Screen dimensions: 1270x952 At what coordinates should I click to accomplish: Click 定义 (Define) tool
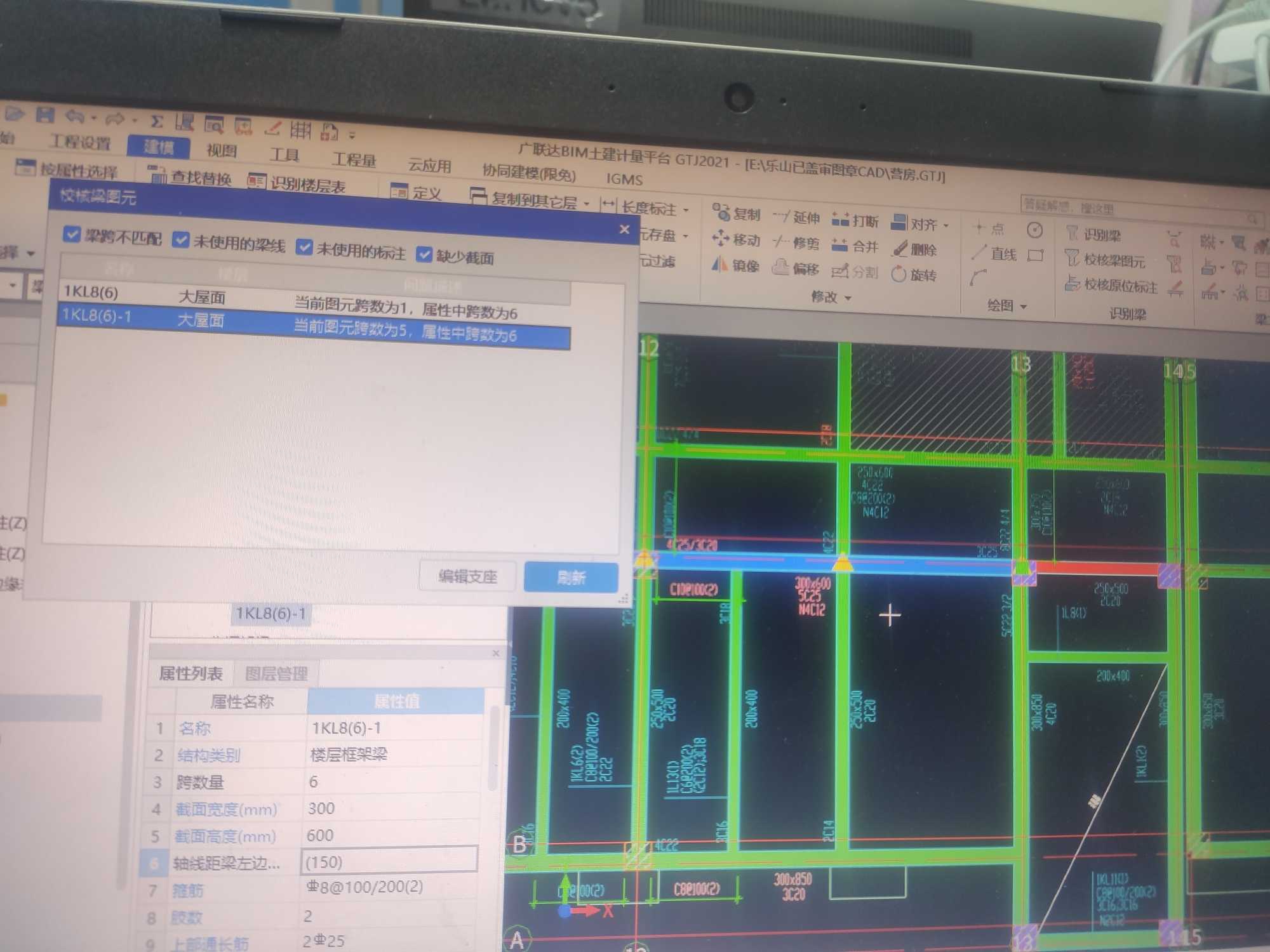click(417, 192)
